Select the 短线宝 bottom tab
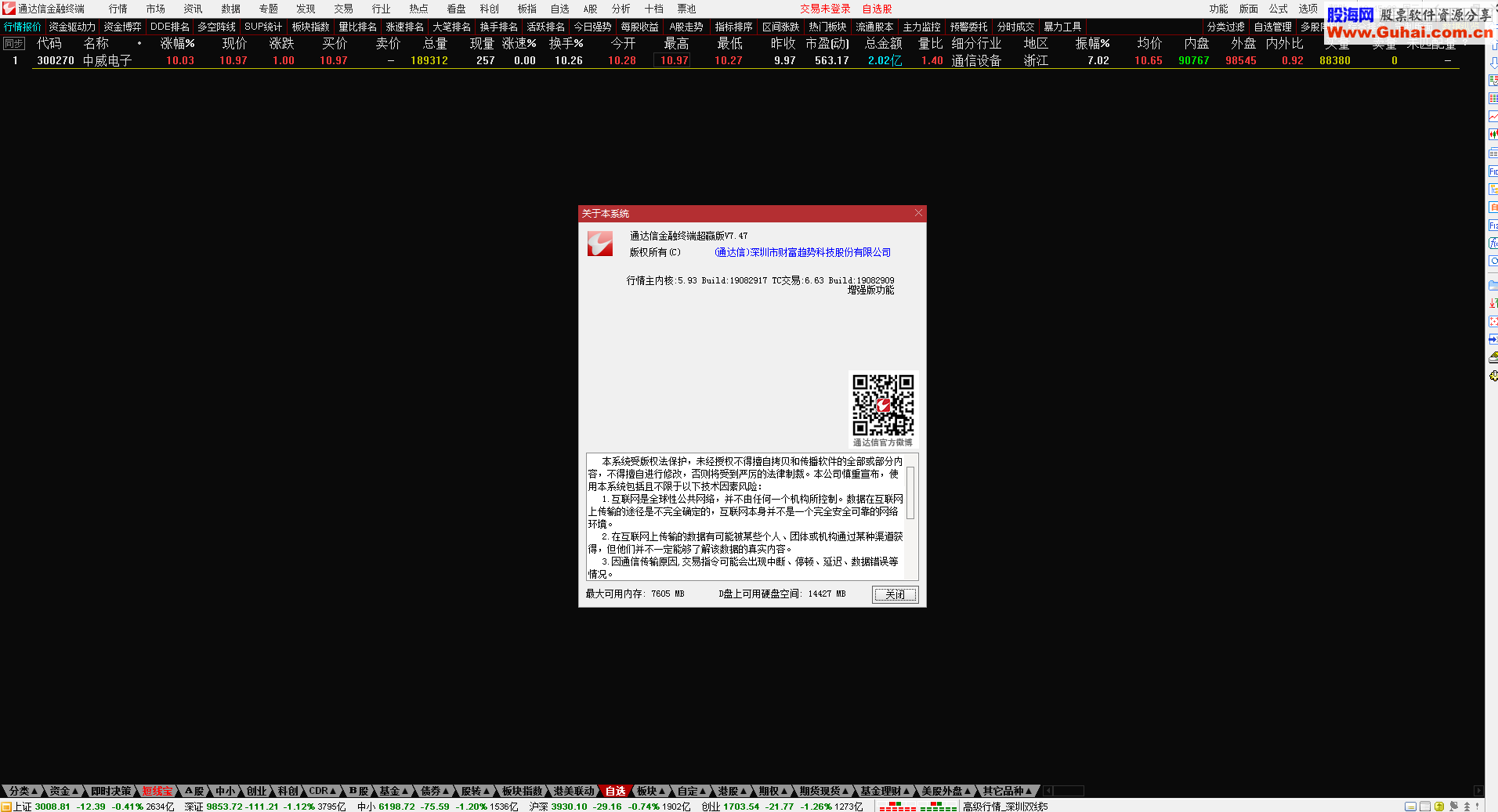This screenshot has width=1498, height=812. [x=157, y=791]
